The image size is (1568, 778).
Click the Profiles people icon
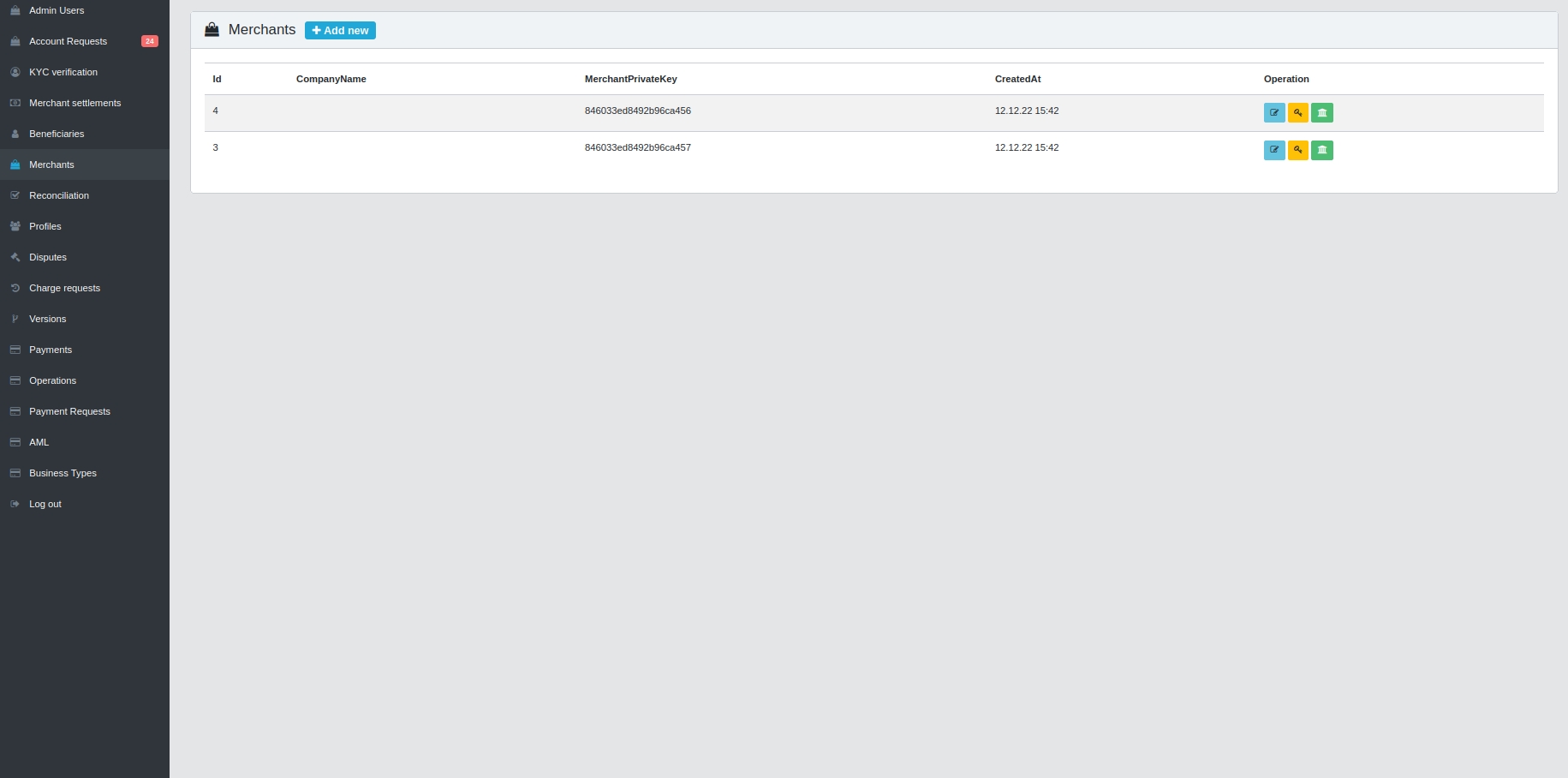tap(15, 226)
